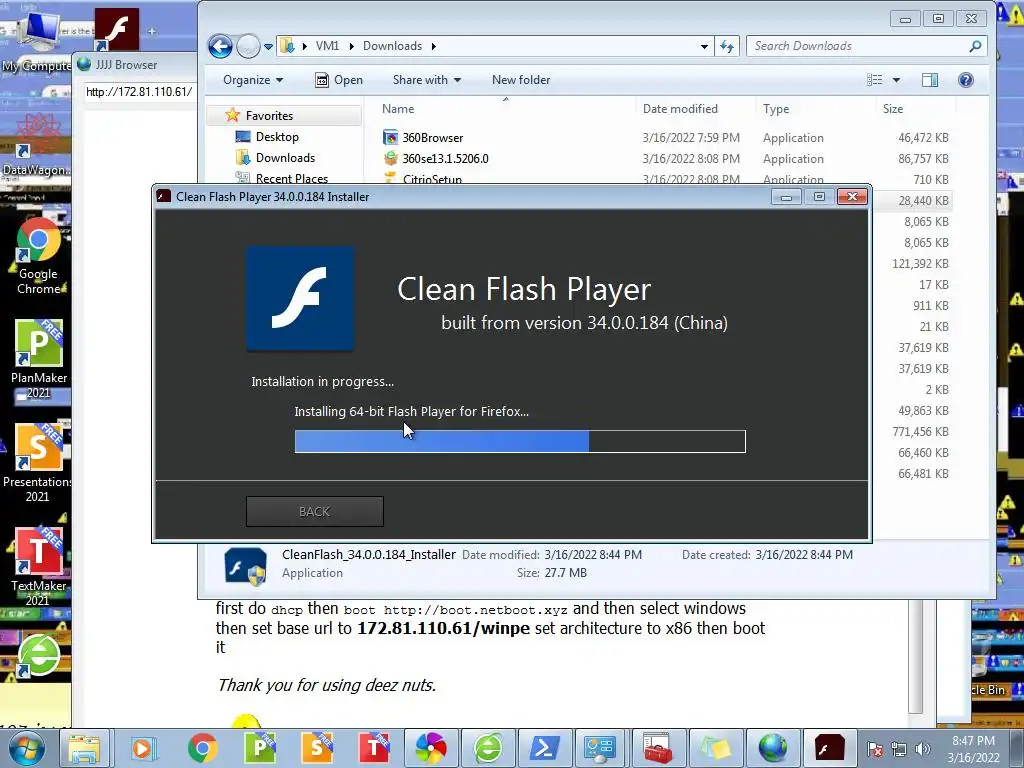
Task: Open Explorer help icon
Action: pos(966,80)
